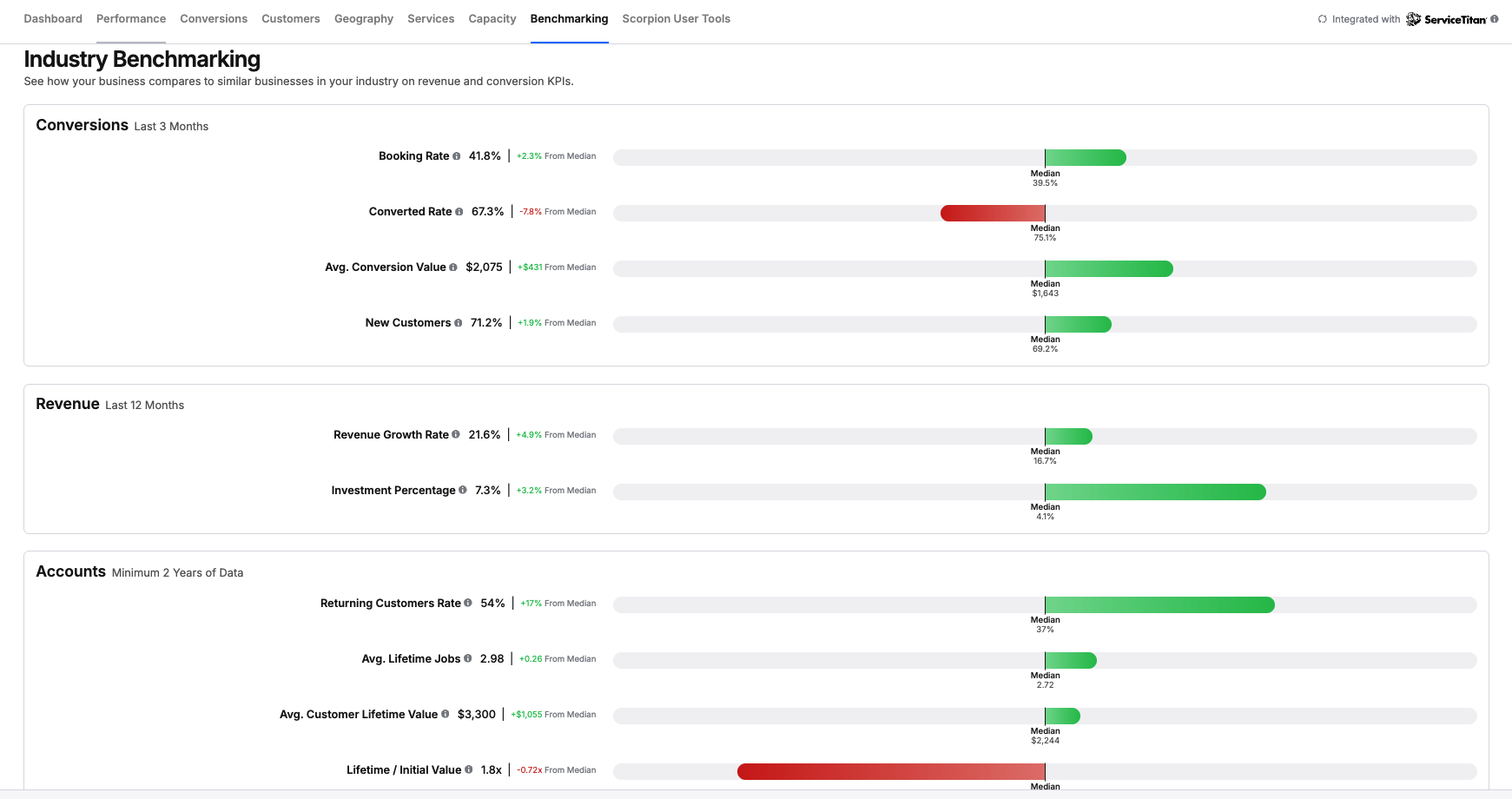
Task: Click Avg. Customer Lifetime Value info icon
Action: pos(446,715)
